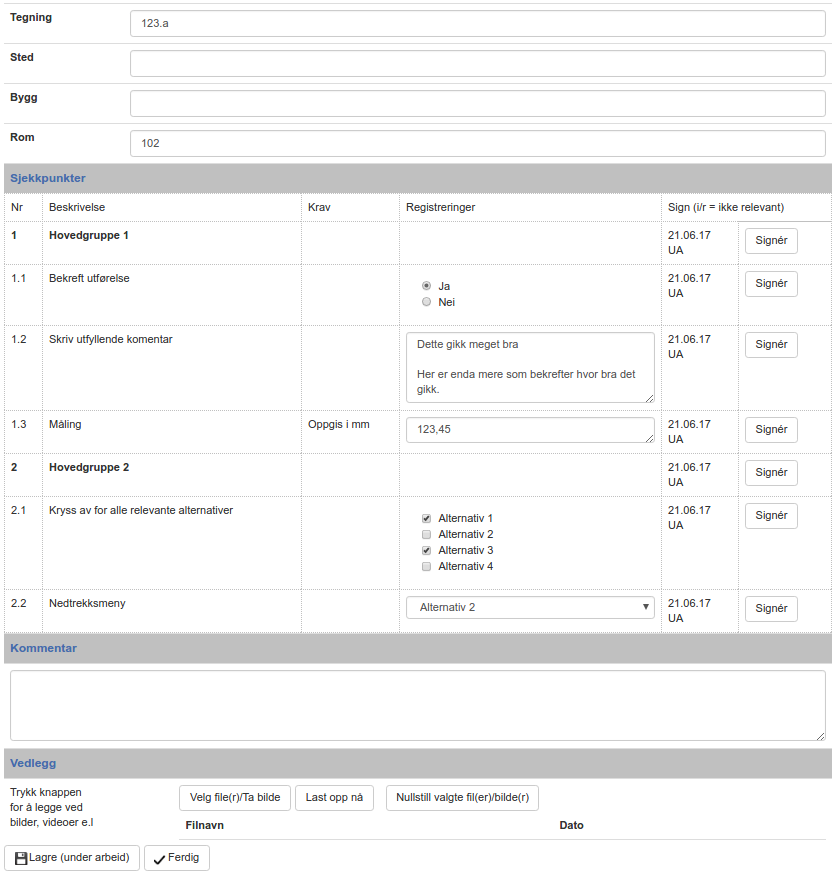
Task: Click the checkmark icon on Ferdig button
Action: (159, 859)
